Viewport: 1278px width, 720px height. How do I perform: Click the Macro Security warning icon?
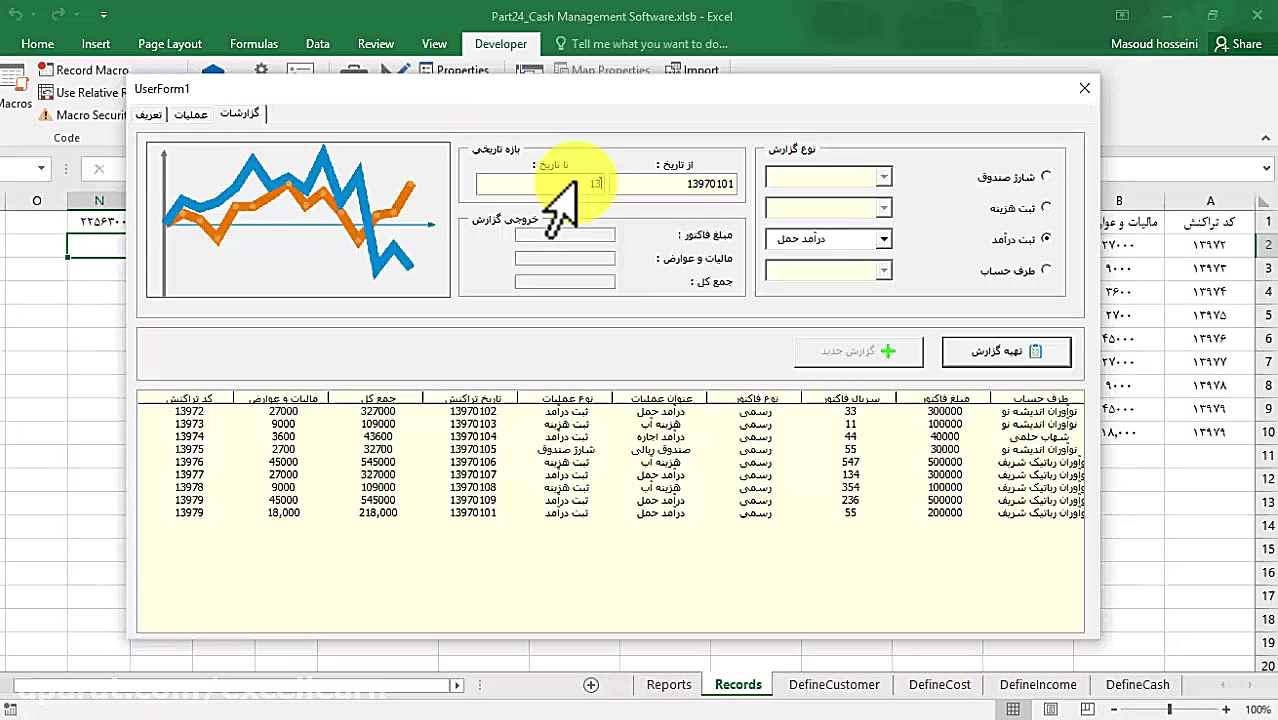click(x=46, y=115)
